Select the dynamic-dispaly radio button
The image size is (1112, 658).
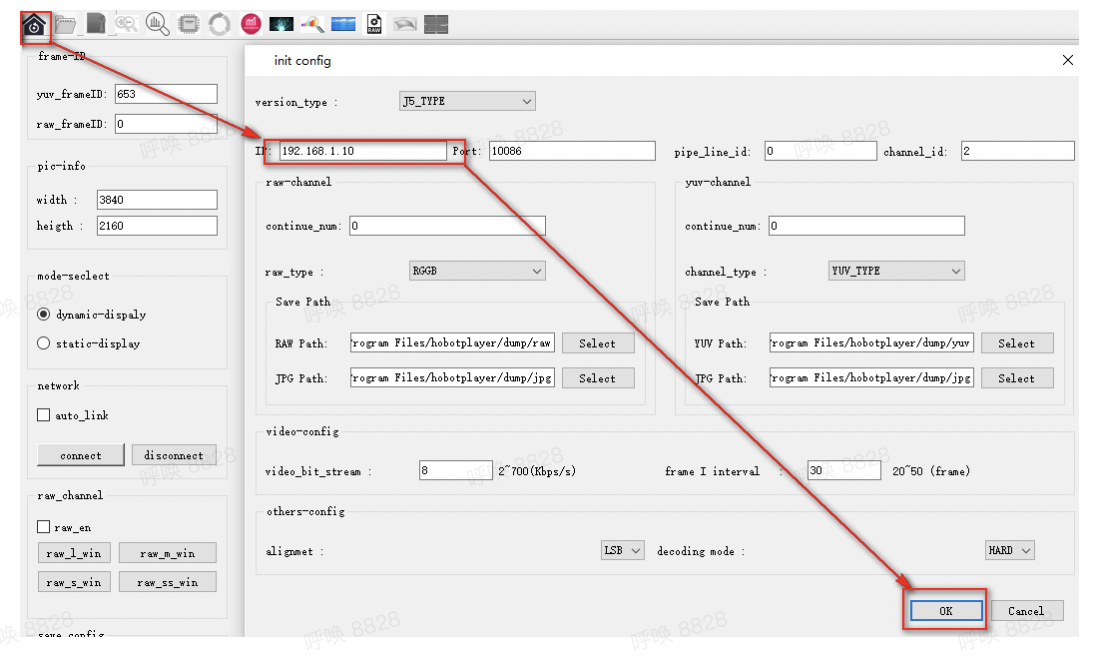click(43, 314)
